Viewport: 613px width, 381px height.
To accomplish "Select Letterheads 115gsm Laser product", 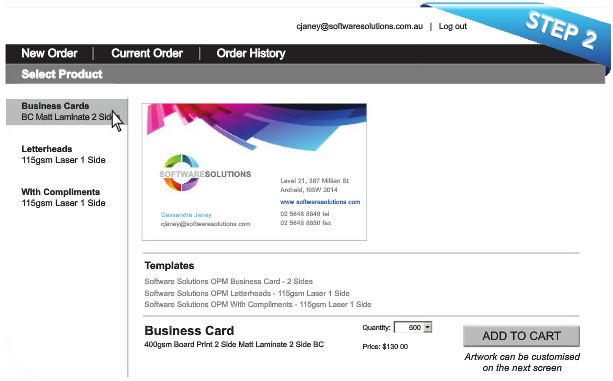I will coord(63,154).
